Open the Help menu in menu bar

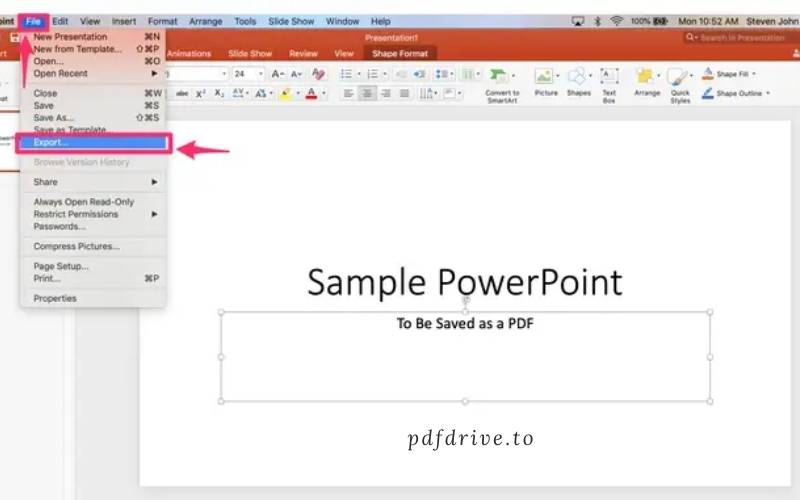pyautogui.click(x=380, y=21)
